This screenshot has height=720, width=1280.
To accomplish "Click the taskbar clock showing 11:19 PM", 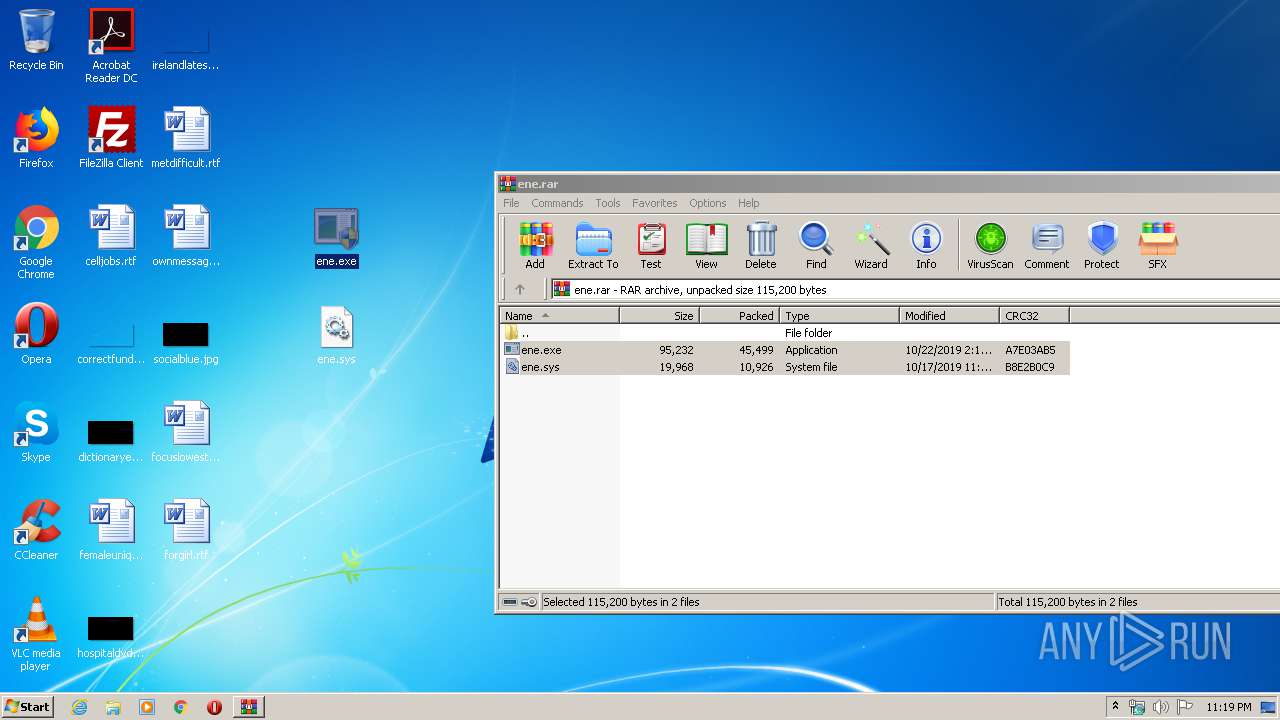I will tap(1229, 707).
